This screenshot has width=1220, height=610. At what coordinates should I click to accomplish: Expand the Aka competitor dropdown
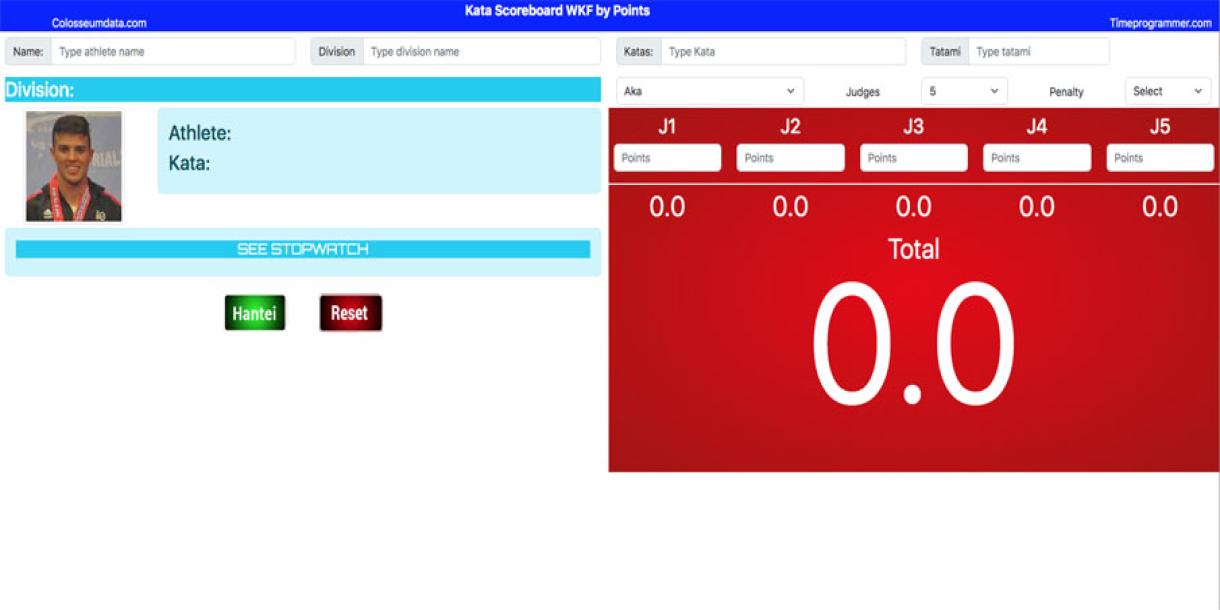point(709,91)
